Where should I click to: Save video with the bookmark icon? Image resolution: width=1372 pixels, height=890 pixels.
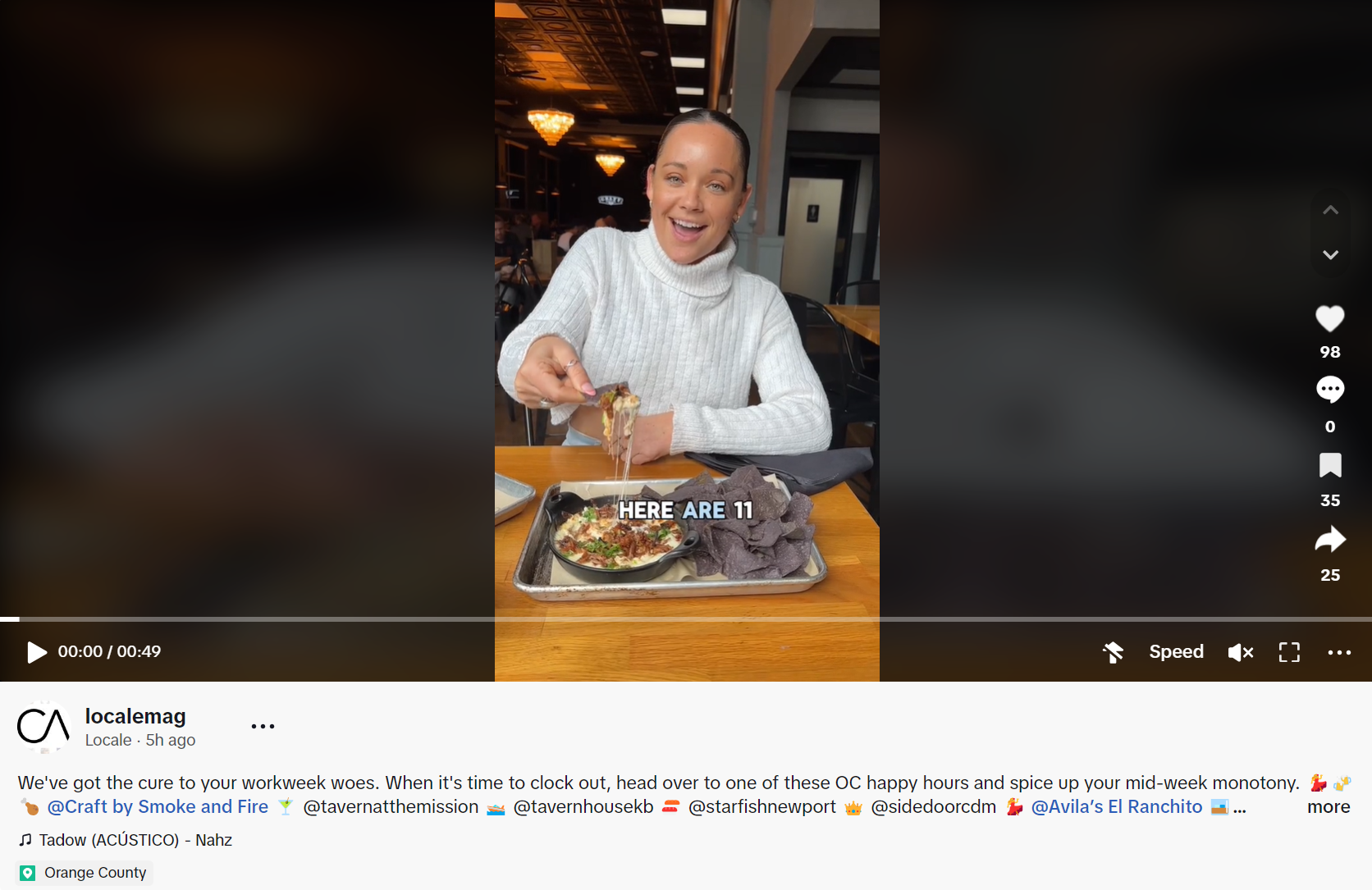pyautogui.click(x=1330, y=465)
